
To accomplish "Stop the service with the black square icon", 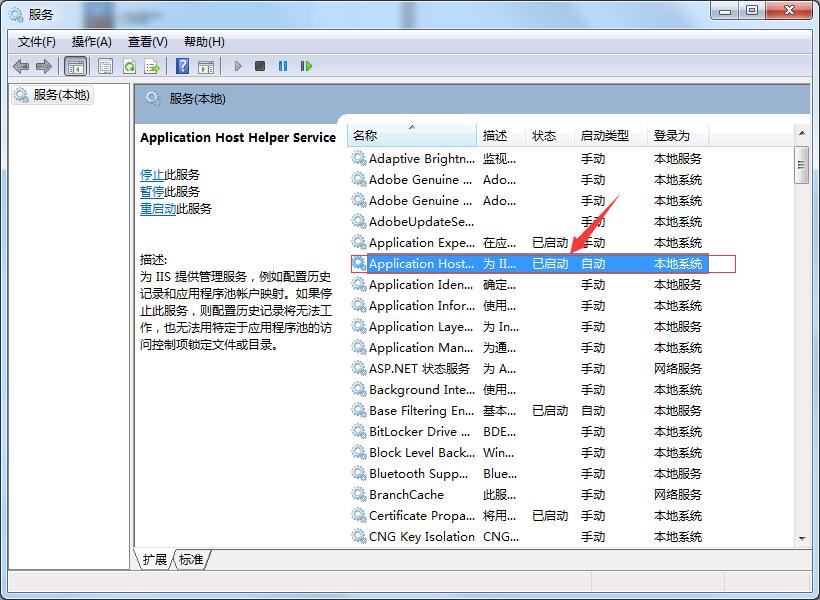I will (261, 66).
